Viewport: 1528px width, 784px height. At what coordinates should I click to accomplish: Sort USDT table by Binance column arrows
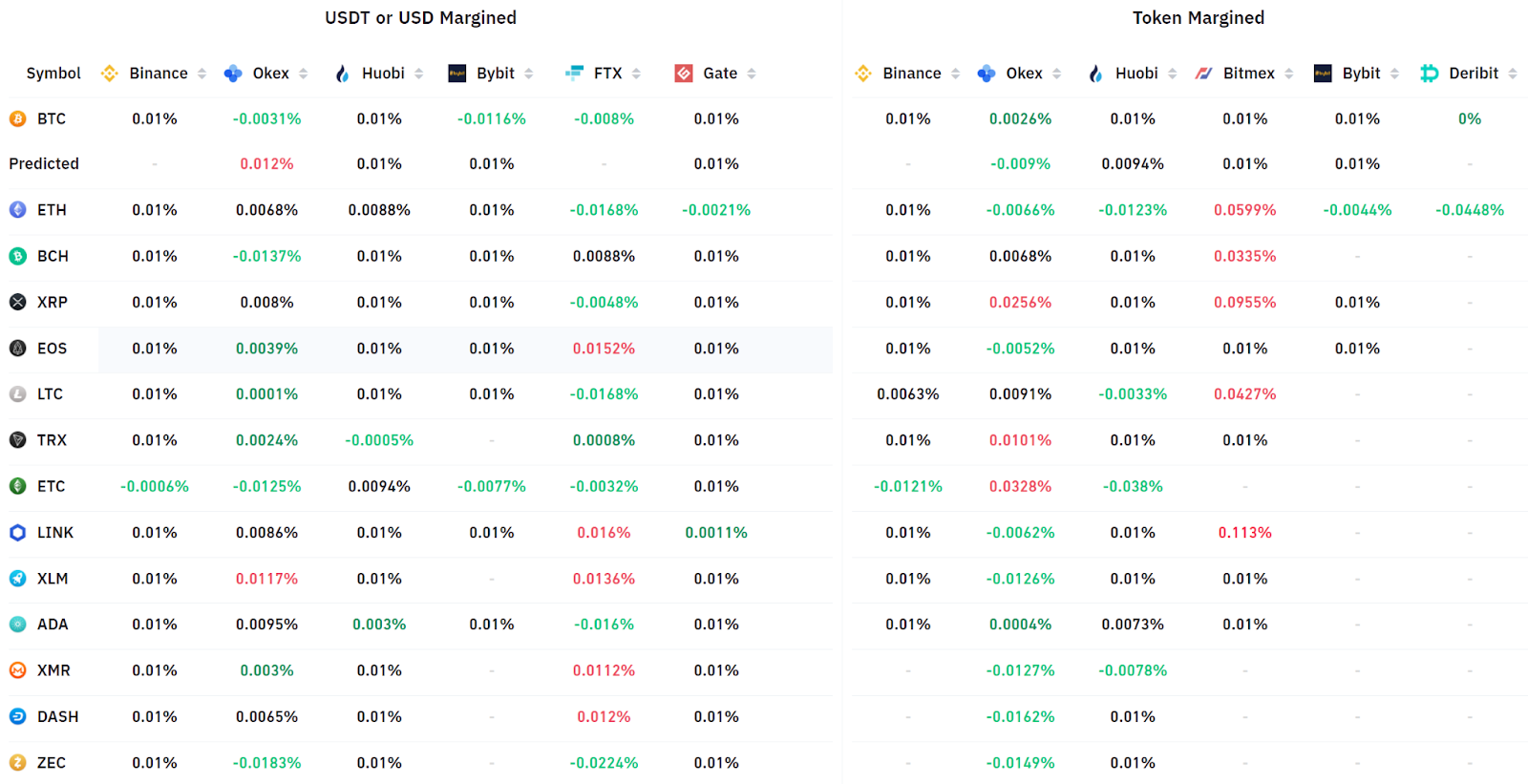[202, 74]
